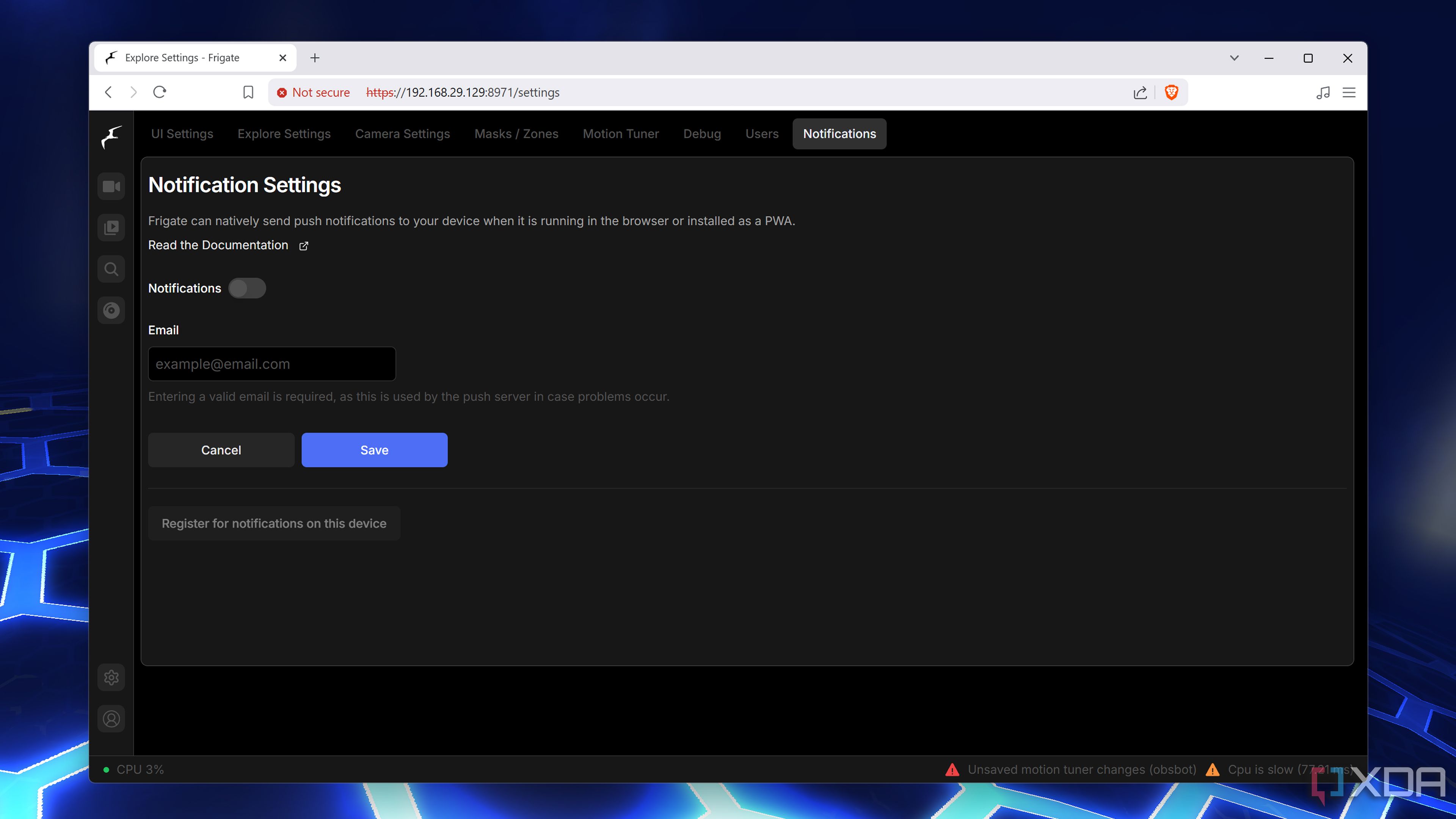Image resolution: width=1456 pixels, height=819 pixels.
Task: Select the search/explore icon in sidebar
Action: (x=111, y=268)
